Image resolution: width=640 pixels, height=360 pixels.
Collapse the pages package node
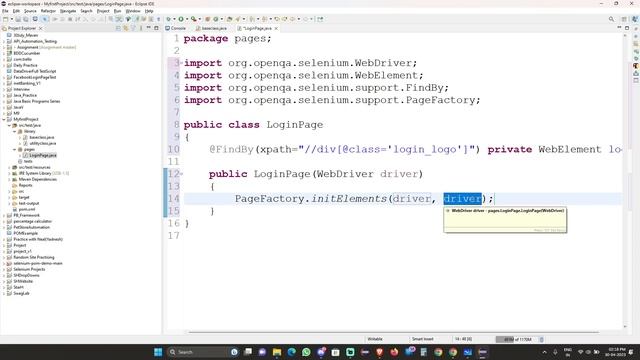pos(15,149)
